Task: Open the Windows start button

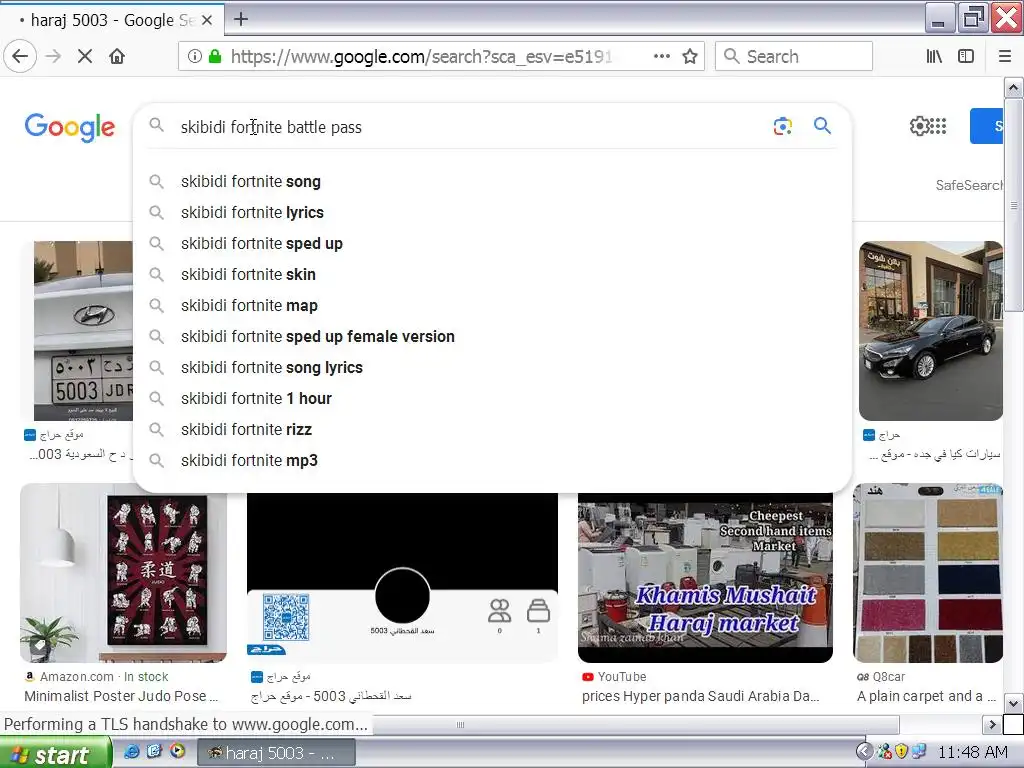Action: pos(56,754)
